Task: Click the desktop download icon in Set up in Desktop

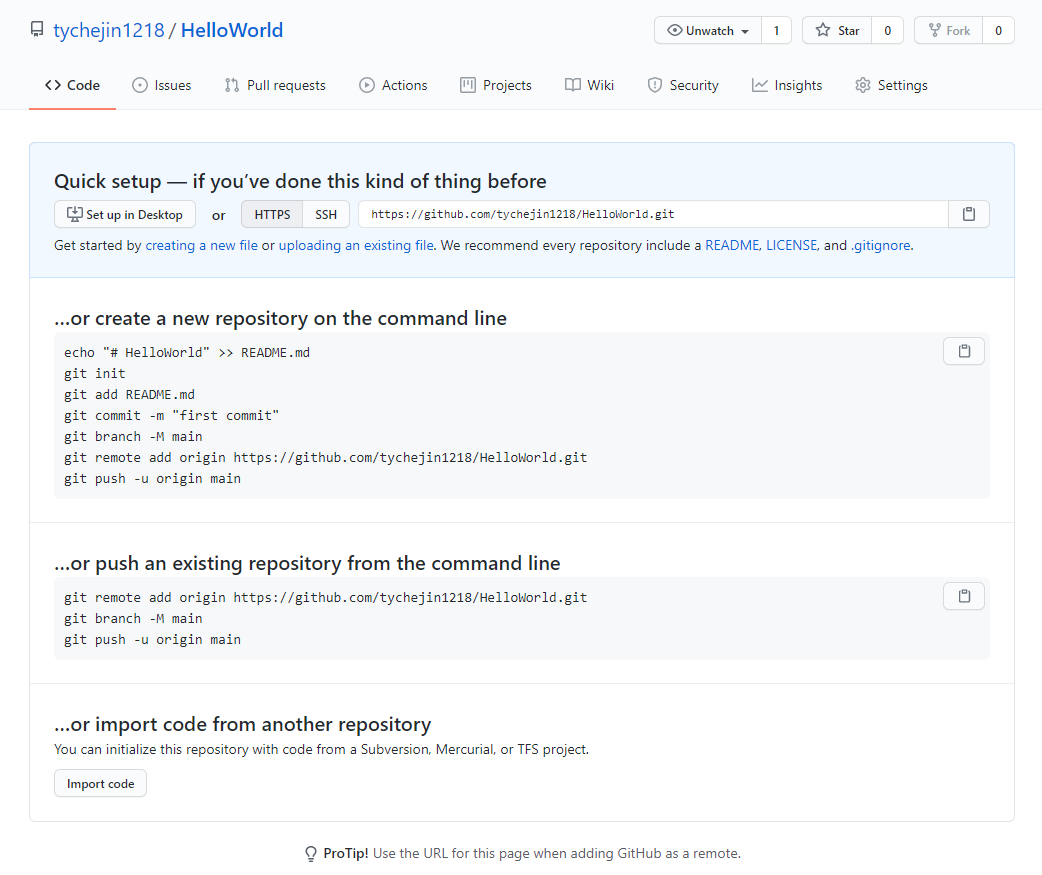Action: pyautogui.click(x=74, y=214)
